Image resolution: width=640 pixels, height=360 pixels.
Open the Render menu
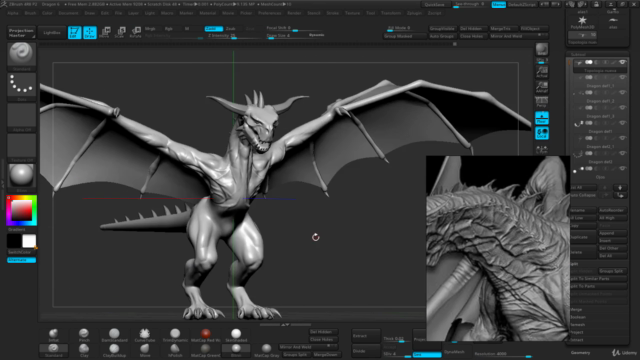click(294, 13)
